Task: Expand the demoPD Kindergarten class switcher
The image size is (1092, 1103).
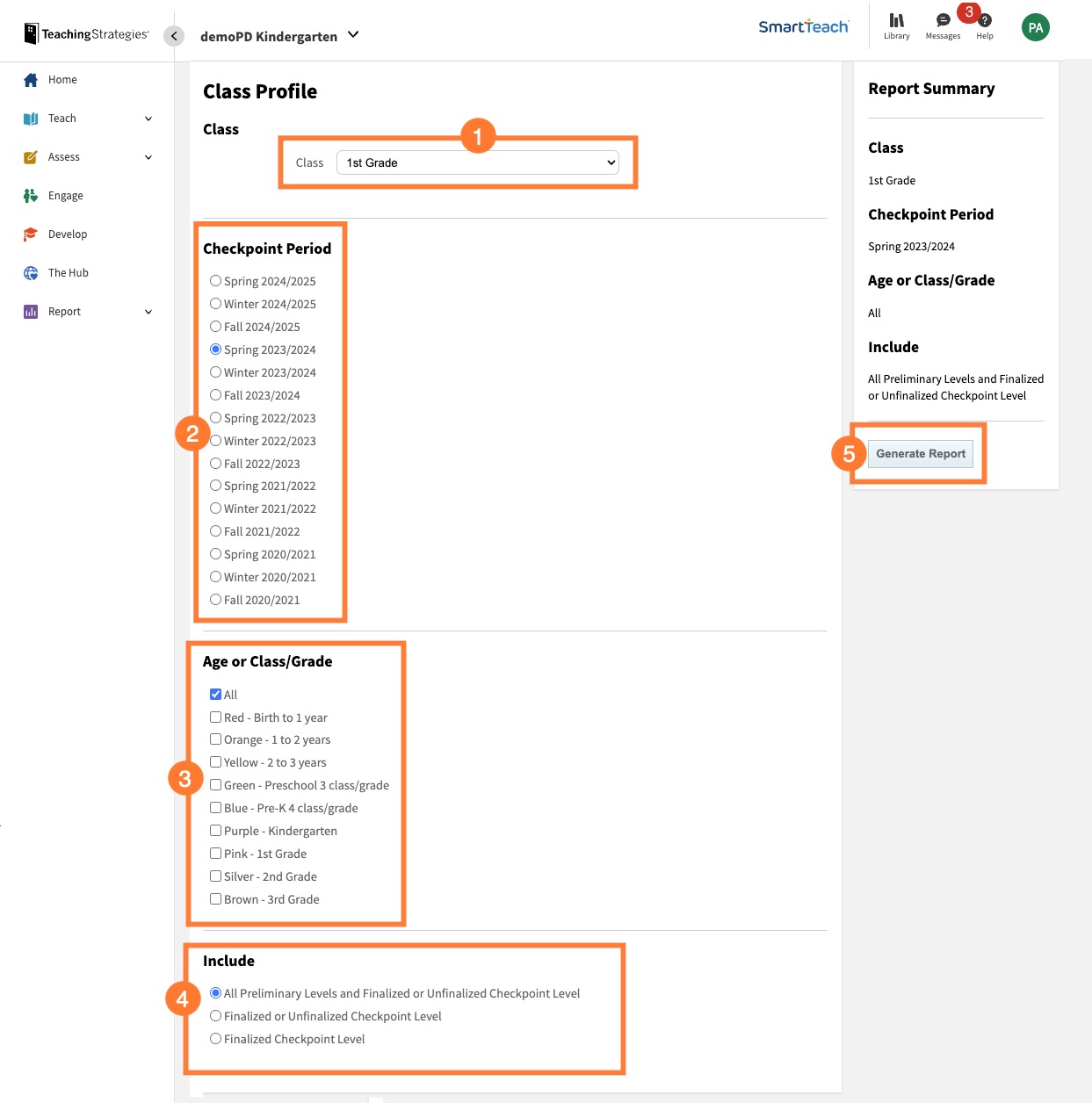Action: point(352,35)
